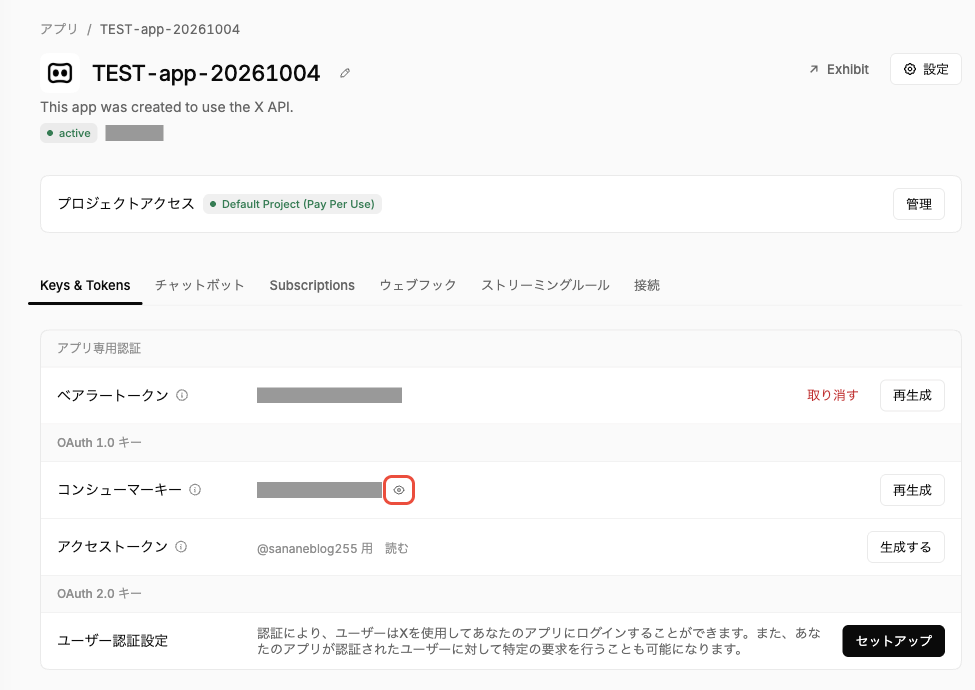This screenshot has width=975, height=690.
Task: Click the 読む text beside @sananeblog255
Action: coord(397,548)
